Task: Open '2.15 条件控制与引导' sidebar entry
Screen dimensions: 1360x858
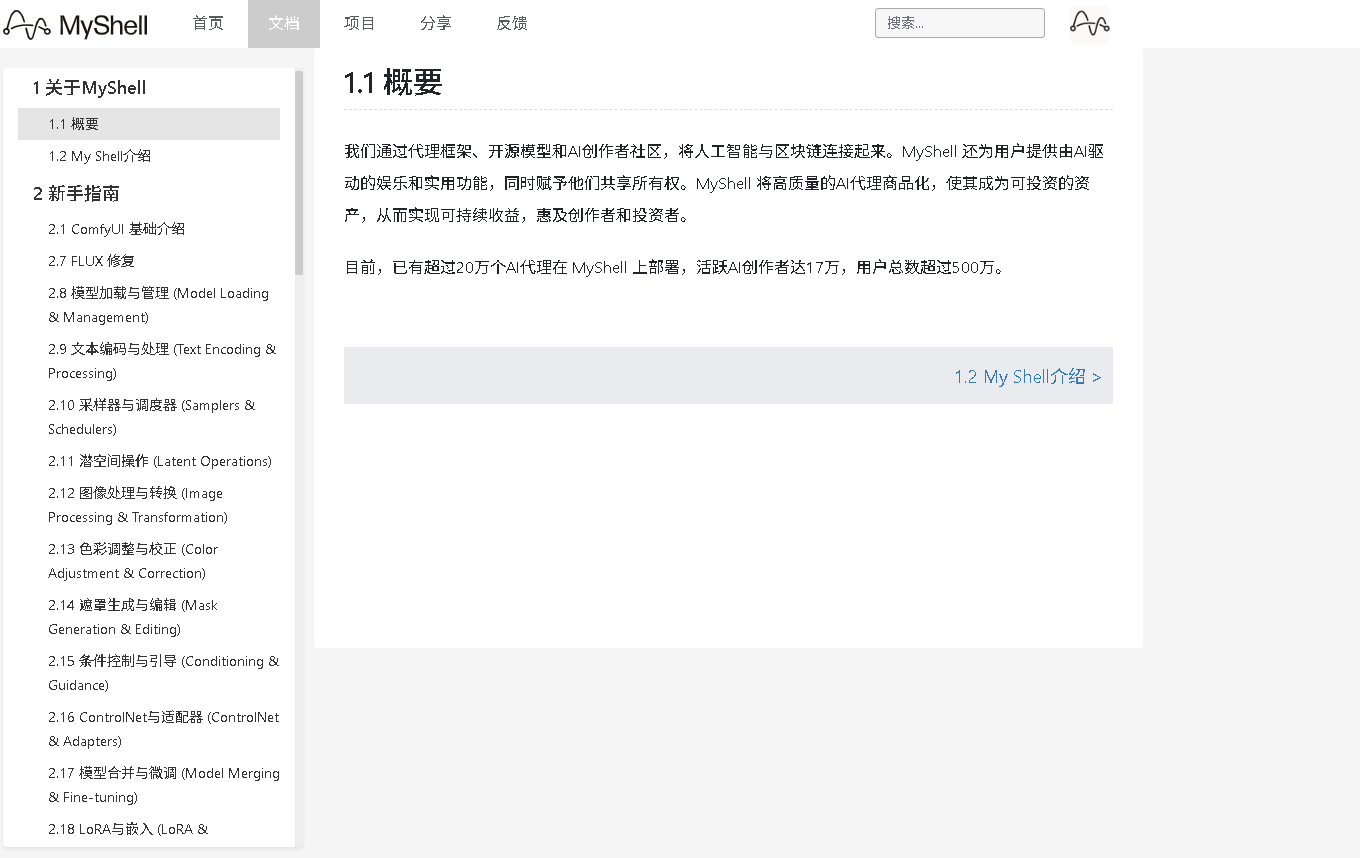Action: [x=164, y=673]
